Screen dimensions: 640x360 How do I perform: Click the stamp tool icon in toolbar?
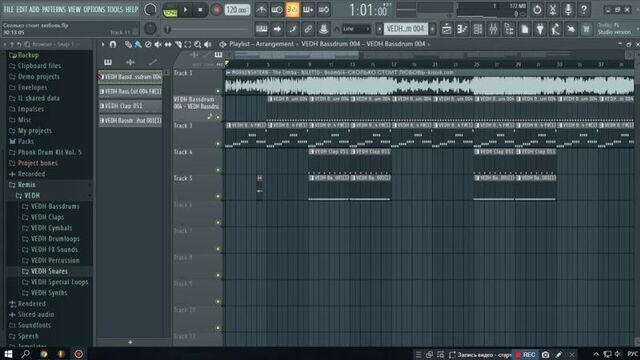(324, 29)
